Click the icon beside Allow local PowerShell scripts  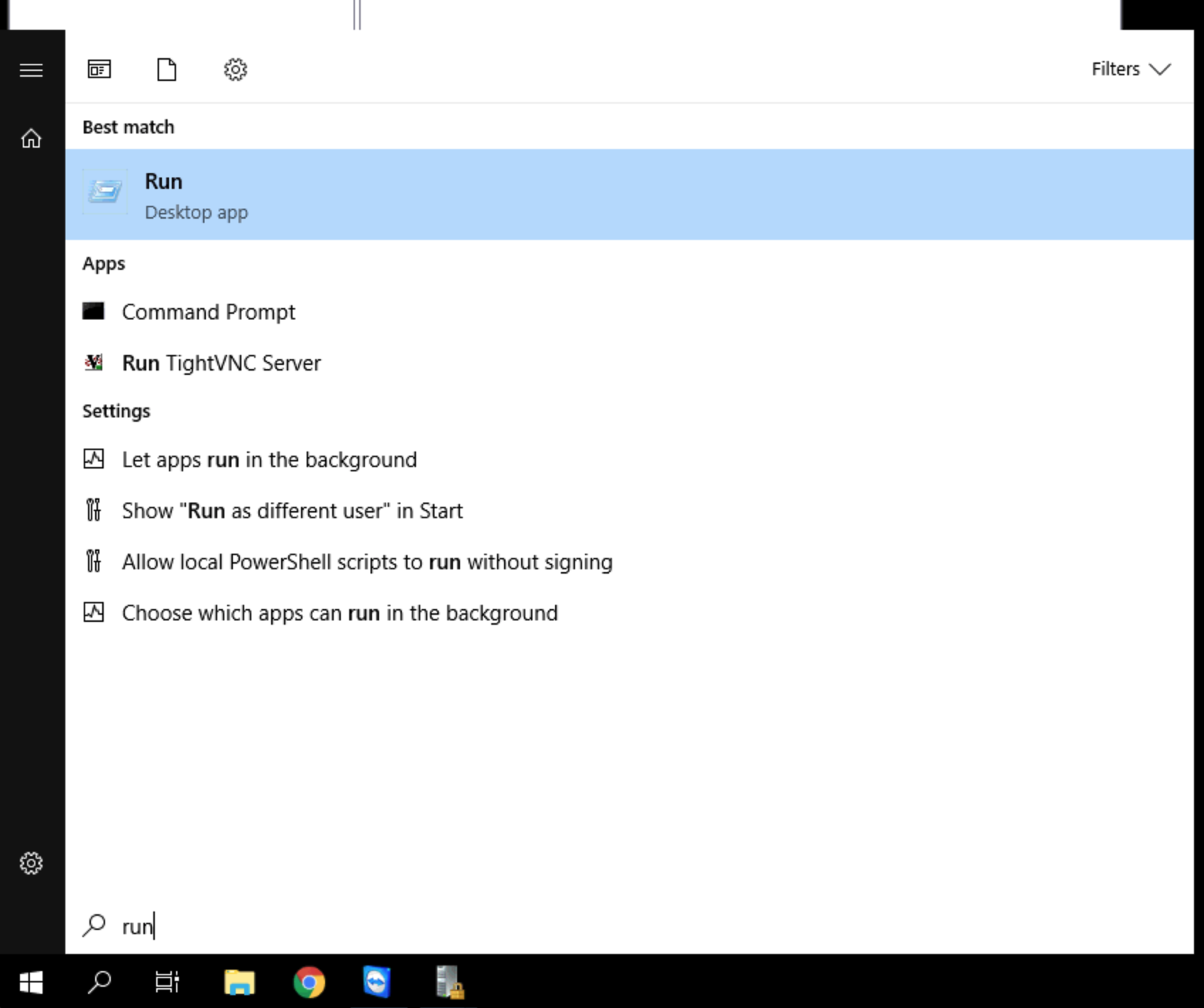click(x=94, y=561)
